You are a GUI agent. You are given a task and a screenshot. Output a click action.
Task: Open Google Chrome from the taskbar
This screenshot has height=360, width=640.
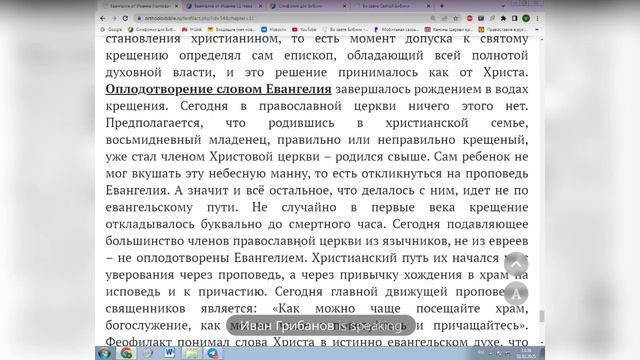(x=126, y=353)
